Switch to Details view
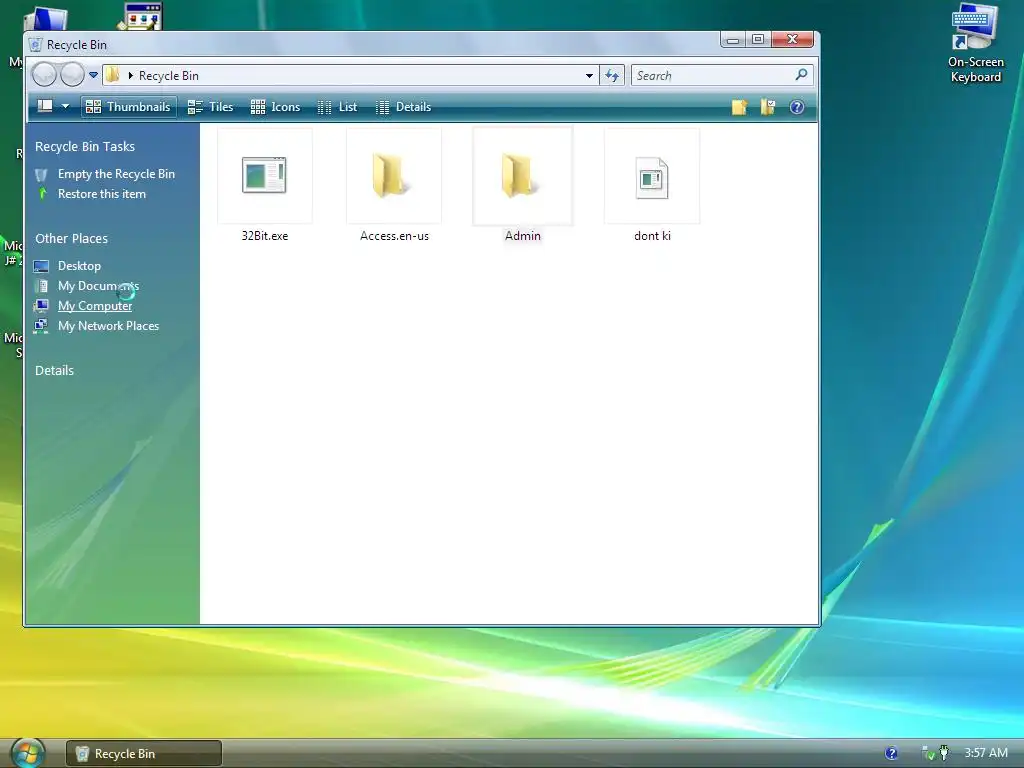This screenshot has width=1024, height=768. pos(404,106)
